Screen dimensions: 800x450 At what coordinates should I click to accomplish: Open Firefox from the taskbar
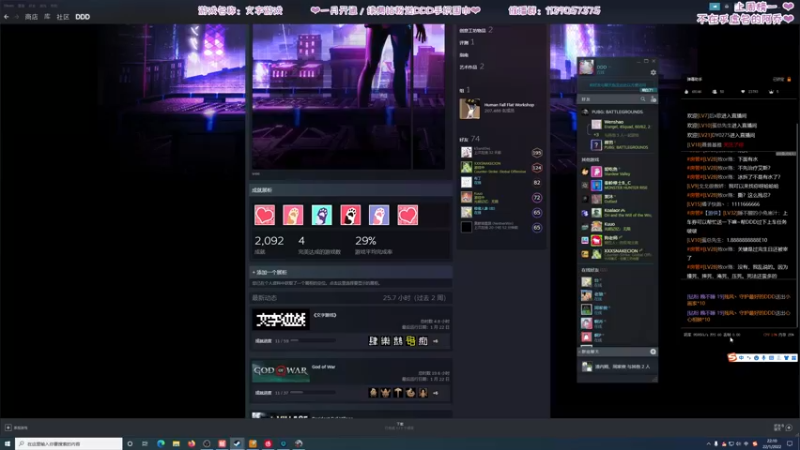coord(191,444)
